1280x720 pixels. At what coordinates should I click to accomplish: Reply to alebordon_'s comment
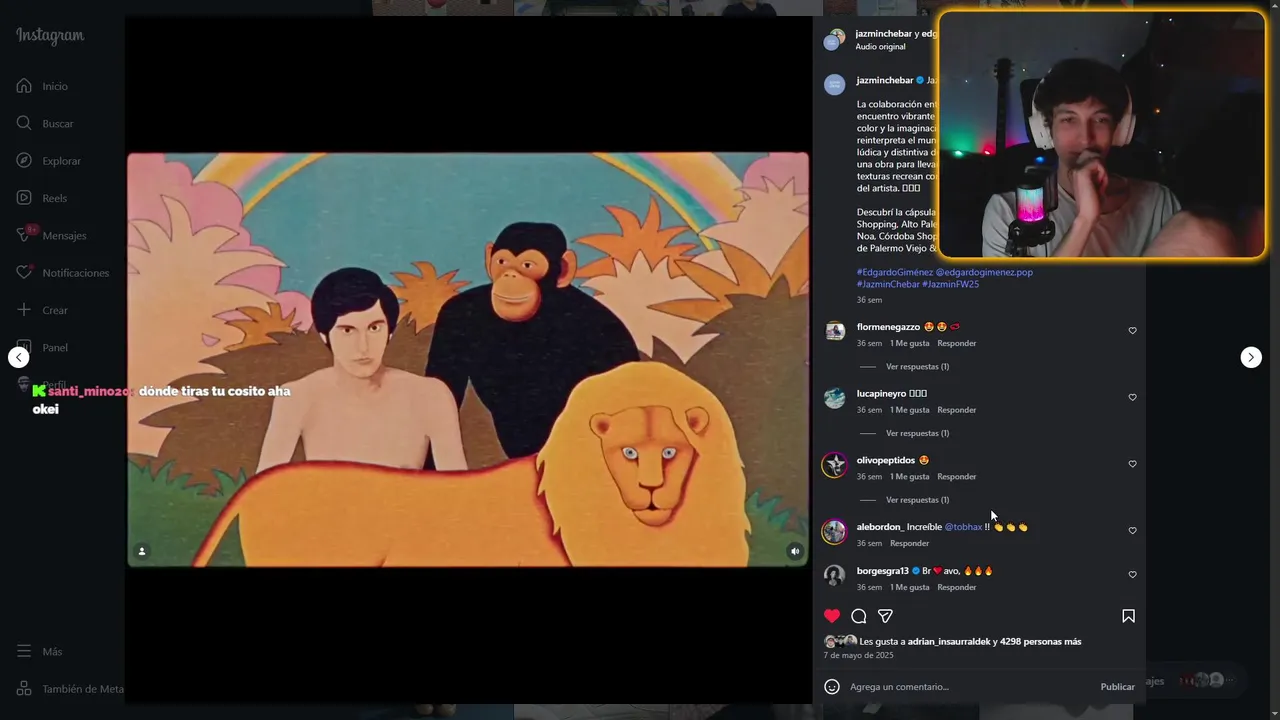pyautogui.click(x=909, y=543)
